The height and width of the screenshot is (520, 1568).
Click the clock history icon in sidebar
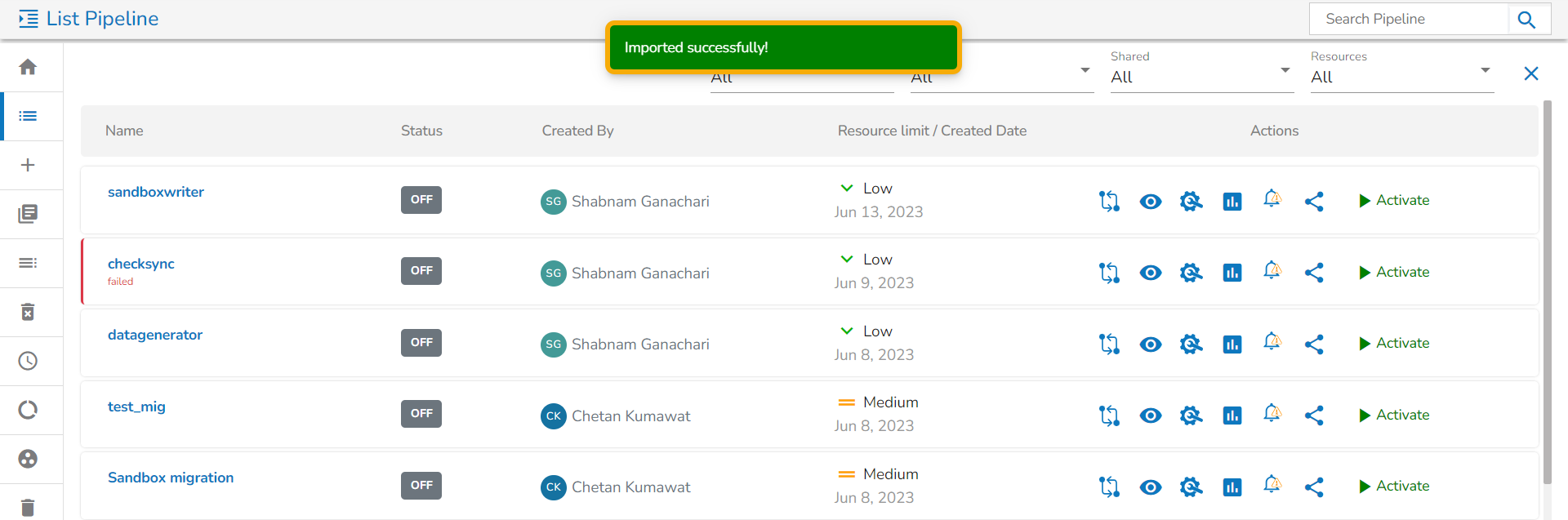[x=28, y=361]
